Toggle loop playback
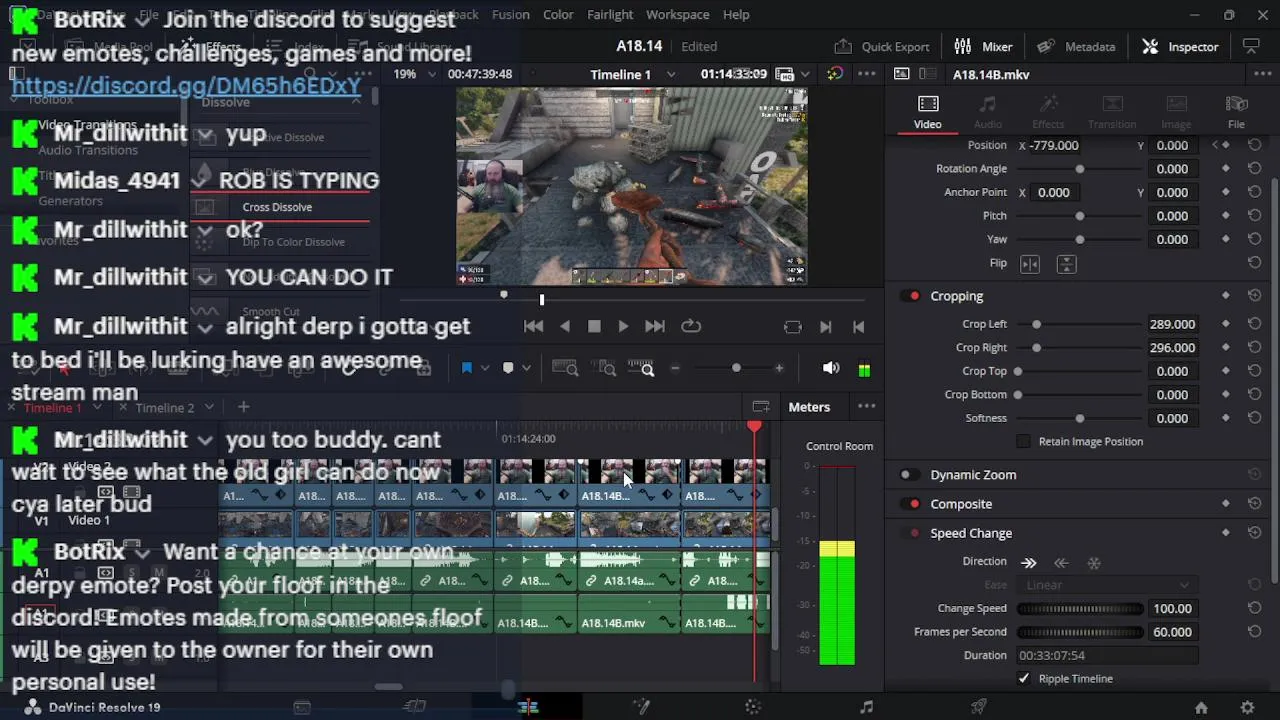This screenshot has width=1280, height=720. [691, 326]
